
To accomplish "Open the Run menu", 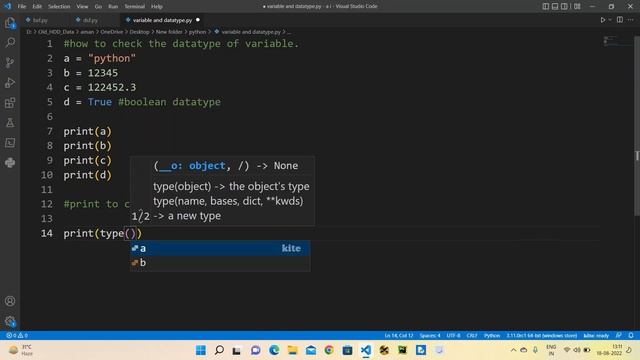I will point(113,7).
